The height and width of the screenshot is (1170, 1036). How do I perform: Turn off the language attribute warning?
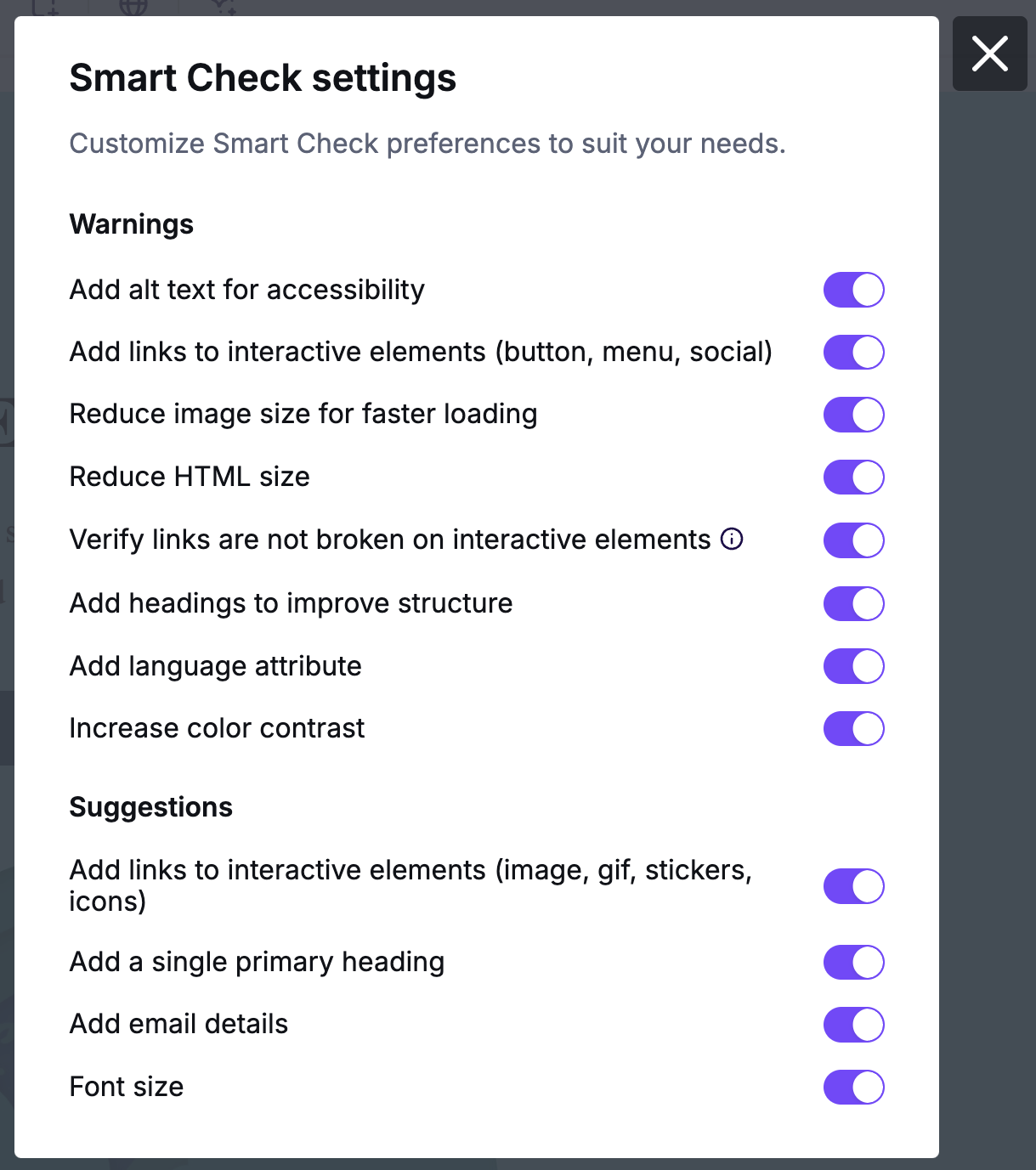click(853, 666)
